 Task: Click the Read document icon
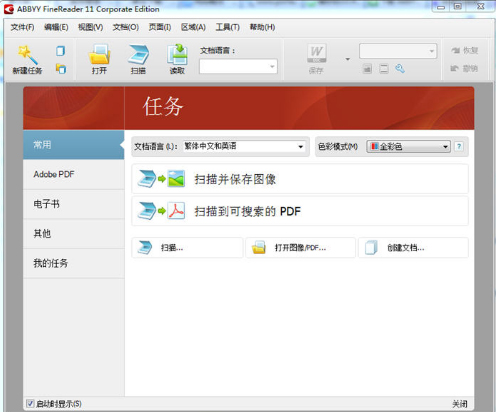177,54
